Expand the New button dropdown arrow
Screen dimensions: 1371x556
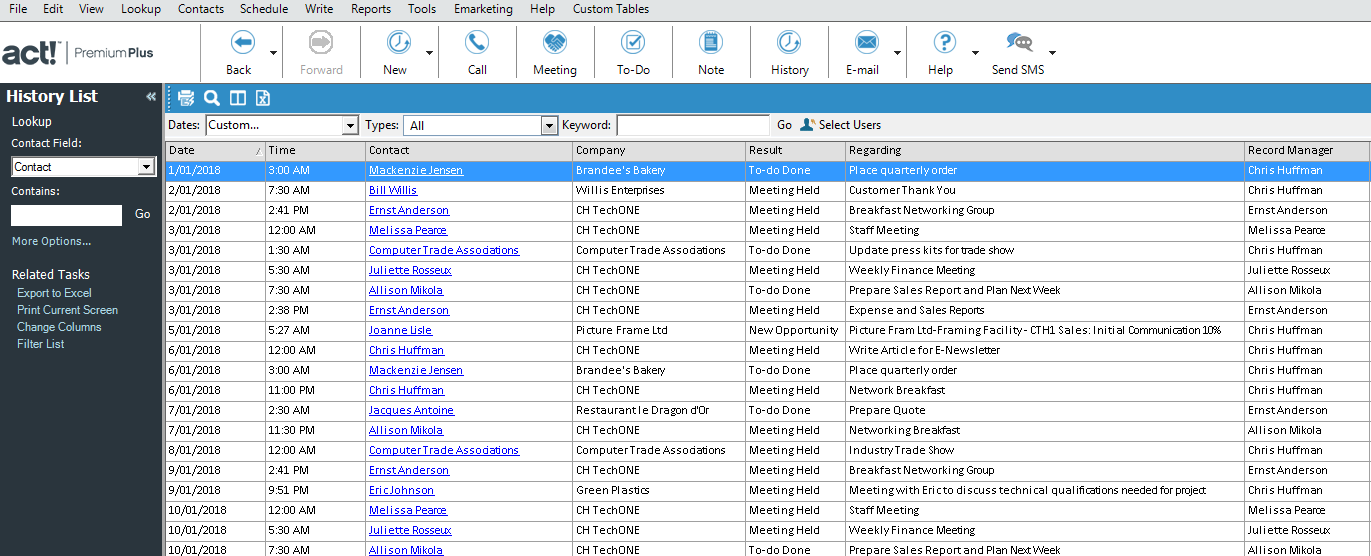pyautogui.click(x=429, y=53)
